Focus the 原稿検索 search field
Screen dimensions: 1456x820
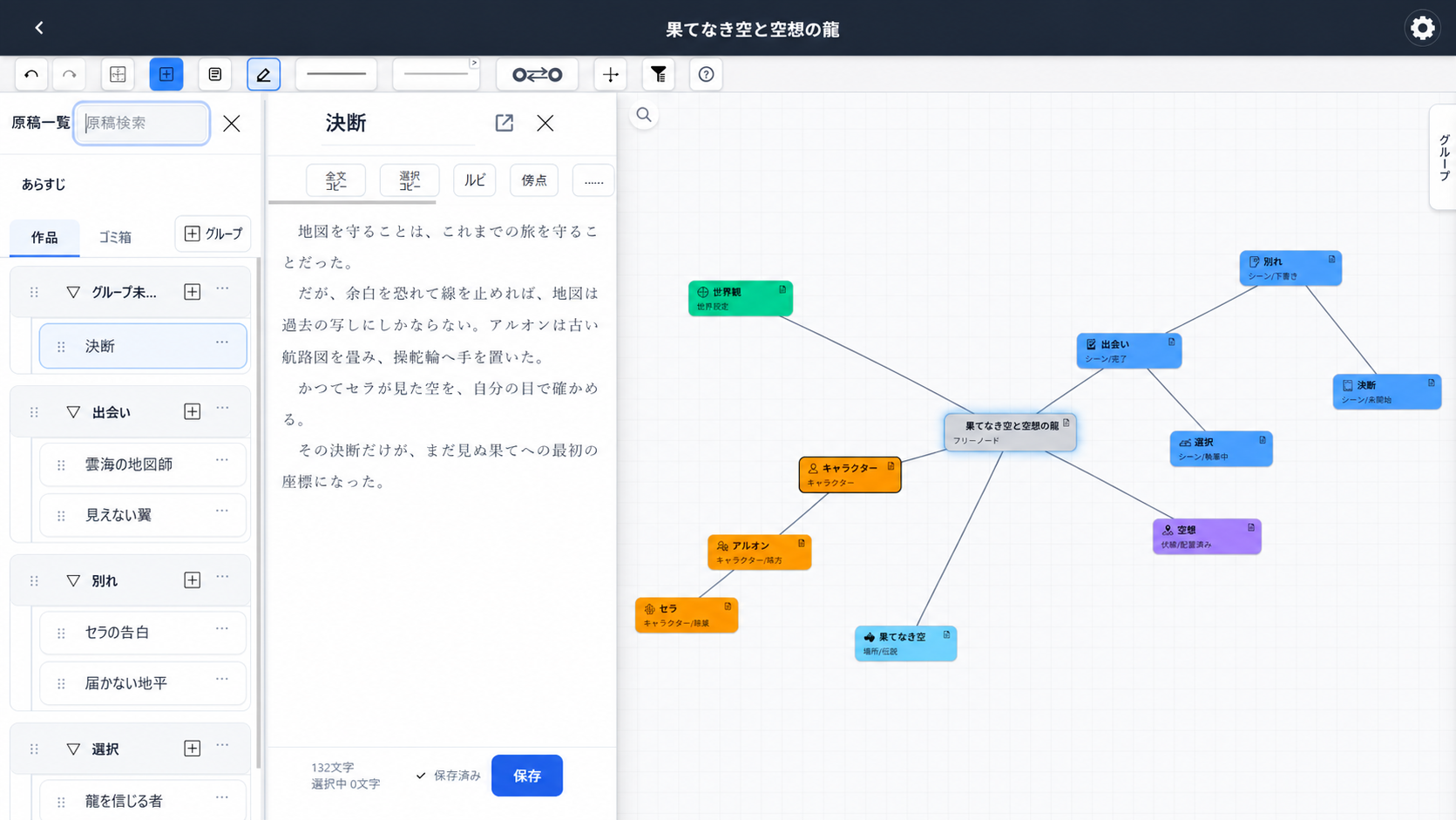coord(142,123)
